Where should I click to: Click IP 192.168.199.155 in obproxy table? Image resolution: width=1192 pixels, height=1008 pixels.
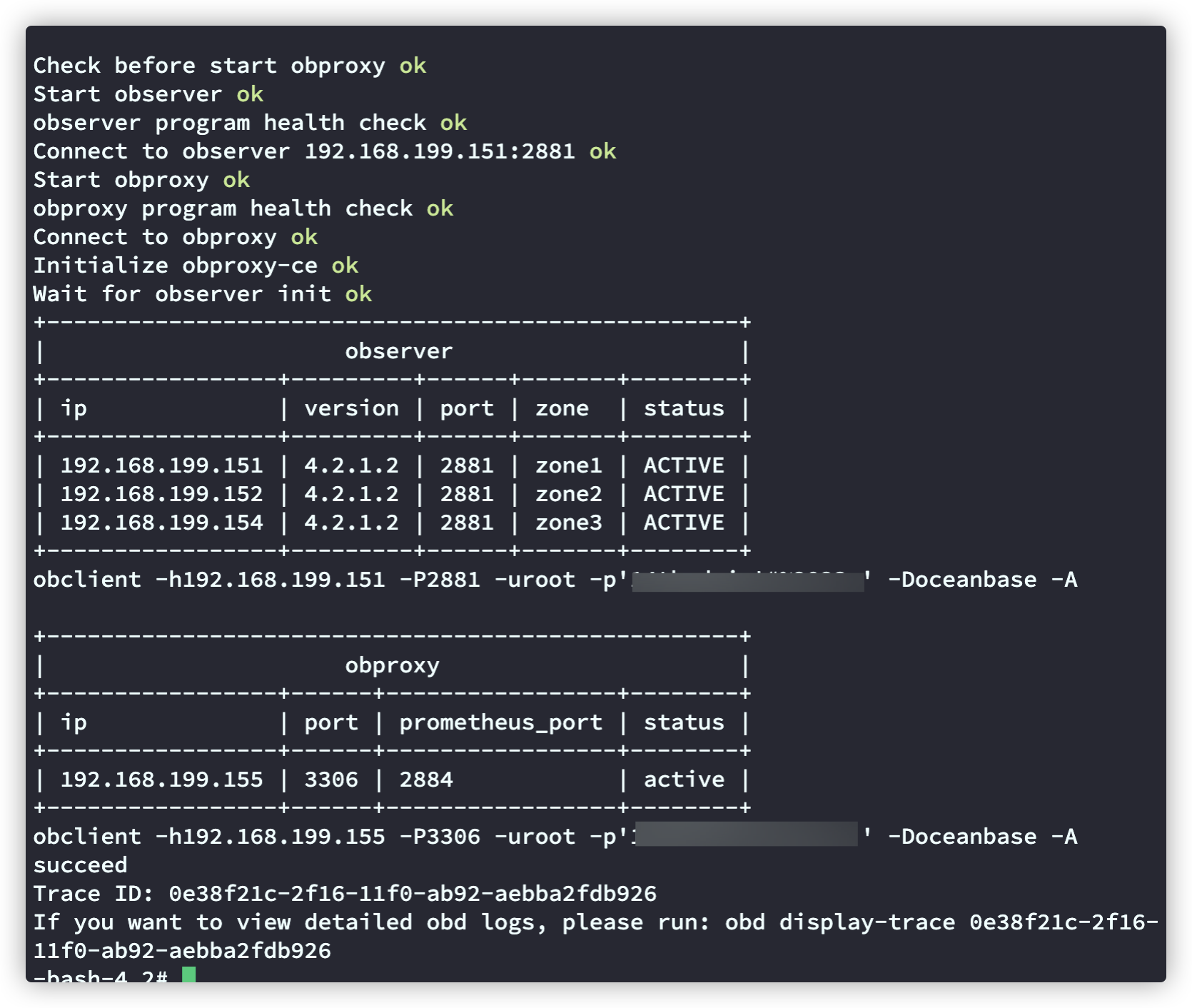point(161,780)
